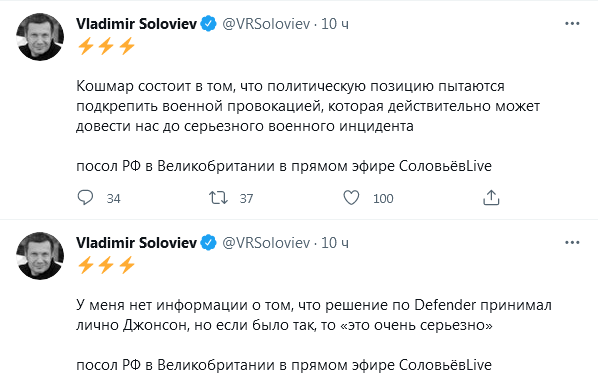Open the first tweet's 10 ч timestamp

335,24
